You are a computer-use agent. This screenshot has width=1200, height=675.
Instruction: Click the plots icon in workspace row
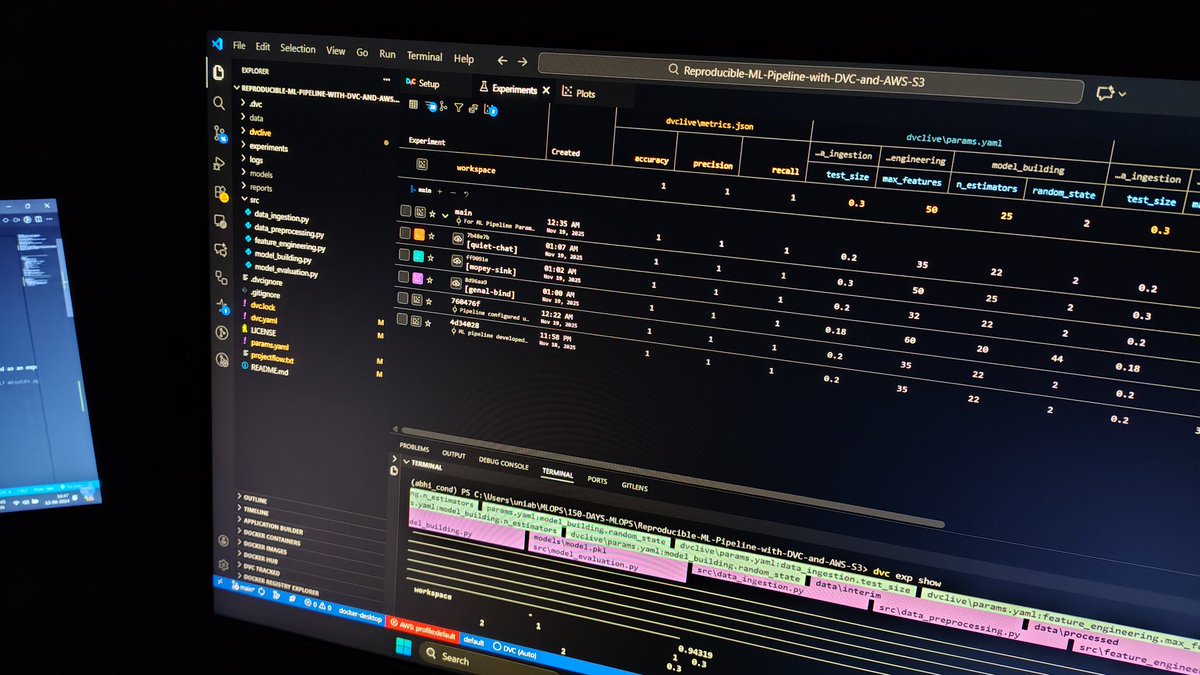tap(422, 165)
